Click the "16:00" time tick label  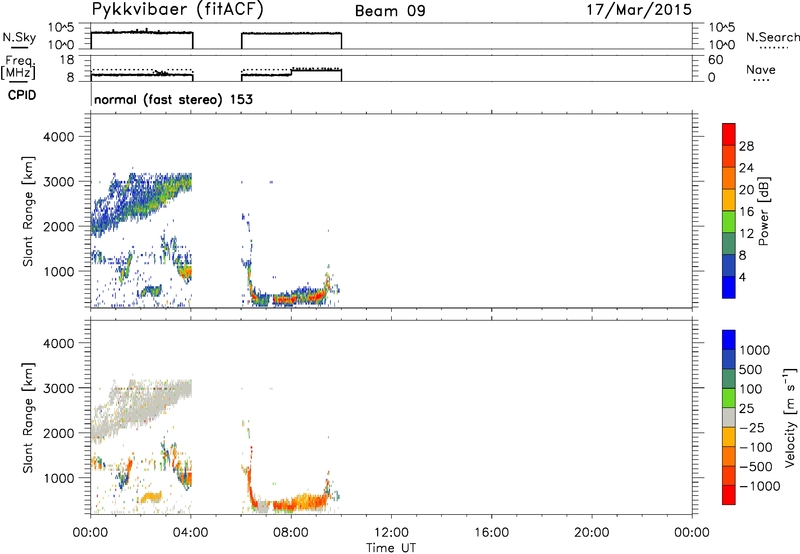[491, 533]
